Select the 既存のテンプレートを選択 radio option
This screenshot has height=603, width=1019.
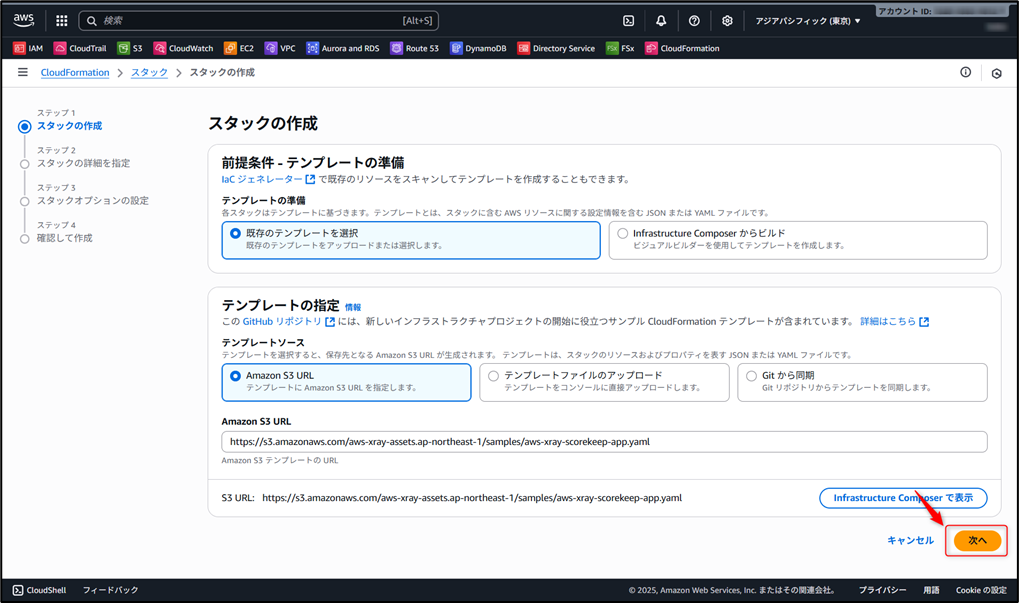tap(236, 234)
